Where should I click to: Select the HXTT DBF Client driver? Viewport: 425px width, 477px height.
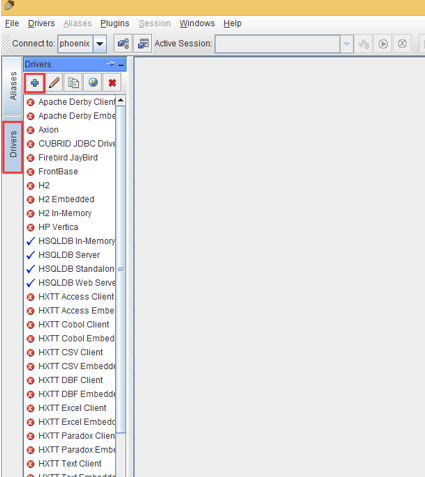[x=70, y=380]
